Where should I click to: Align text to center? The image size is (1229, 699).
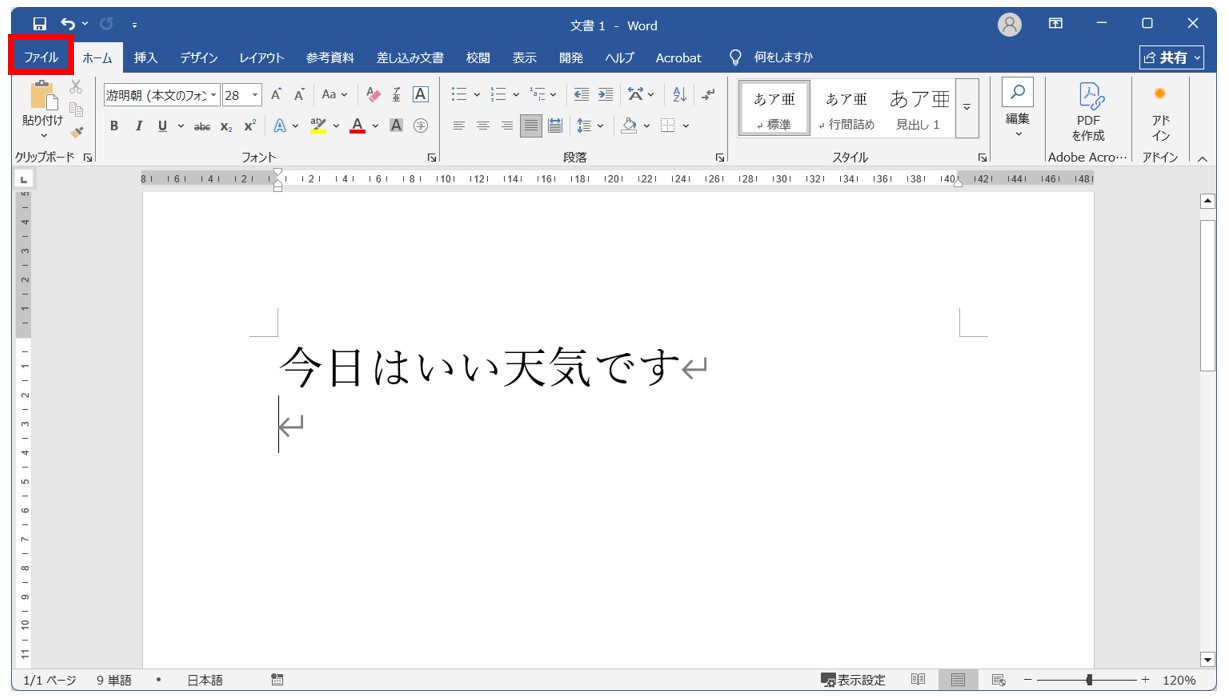click(483, 126)
